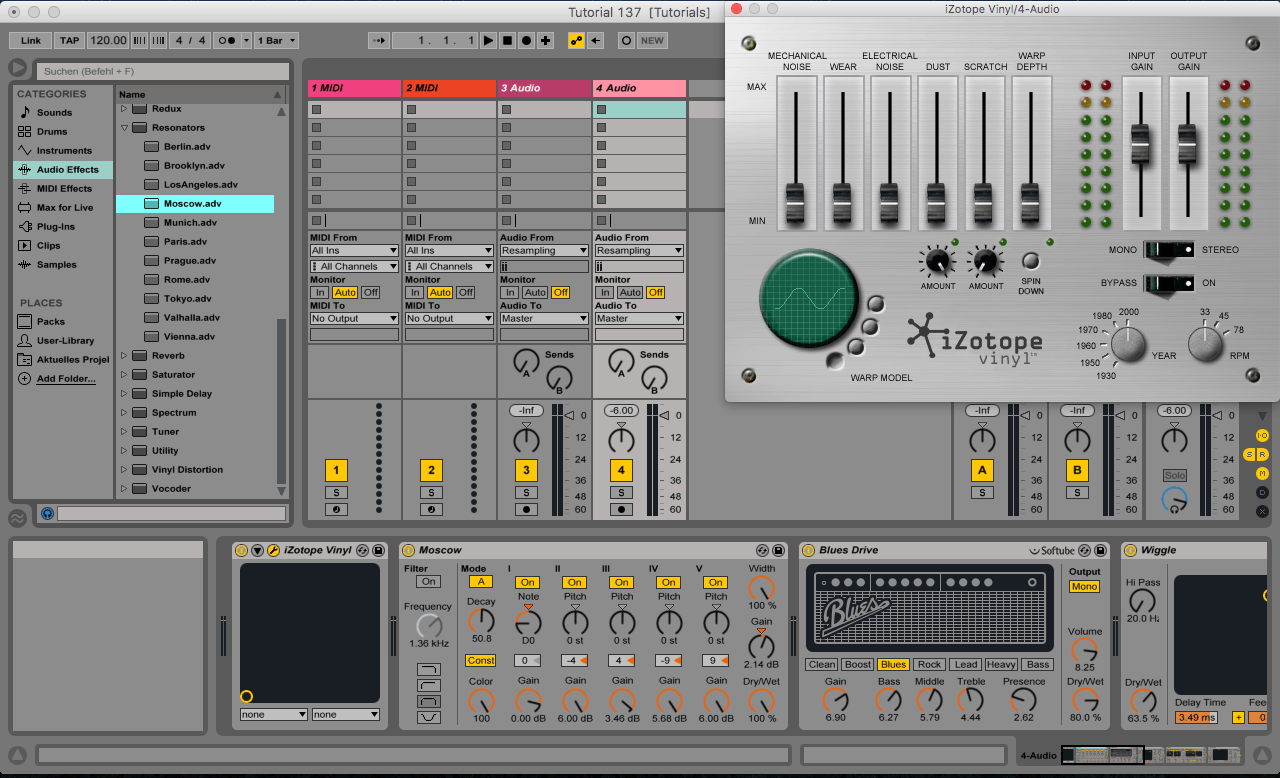Click the TAP tempo button

coord(69,41)
